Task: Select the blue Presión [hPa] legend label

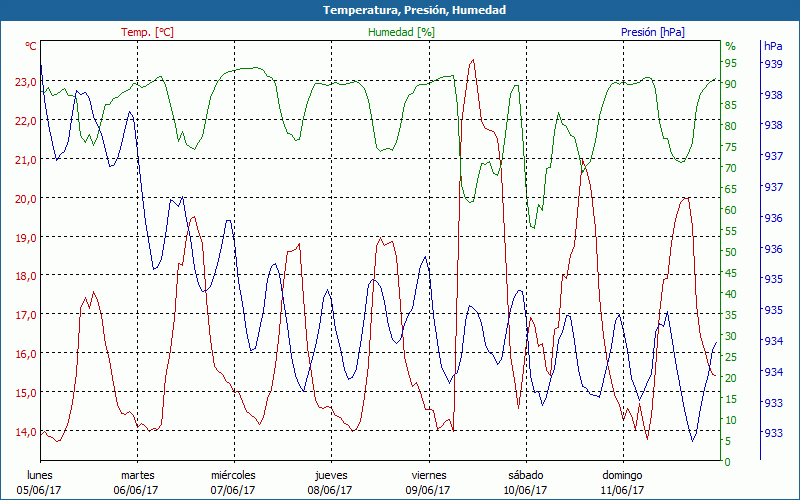Action: [x=652, y=32]
